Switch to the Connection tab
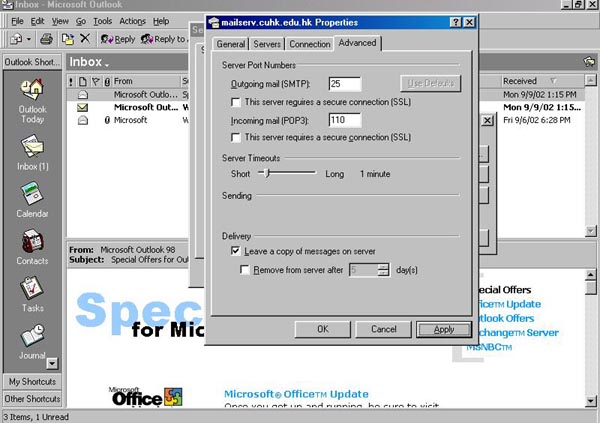This screenshot has width=600, height=423. [x=310, y=44]
